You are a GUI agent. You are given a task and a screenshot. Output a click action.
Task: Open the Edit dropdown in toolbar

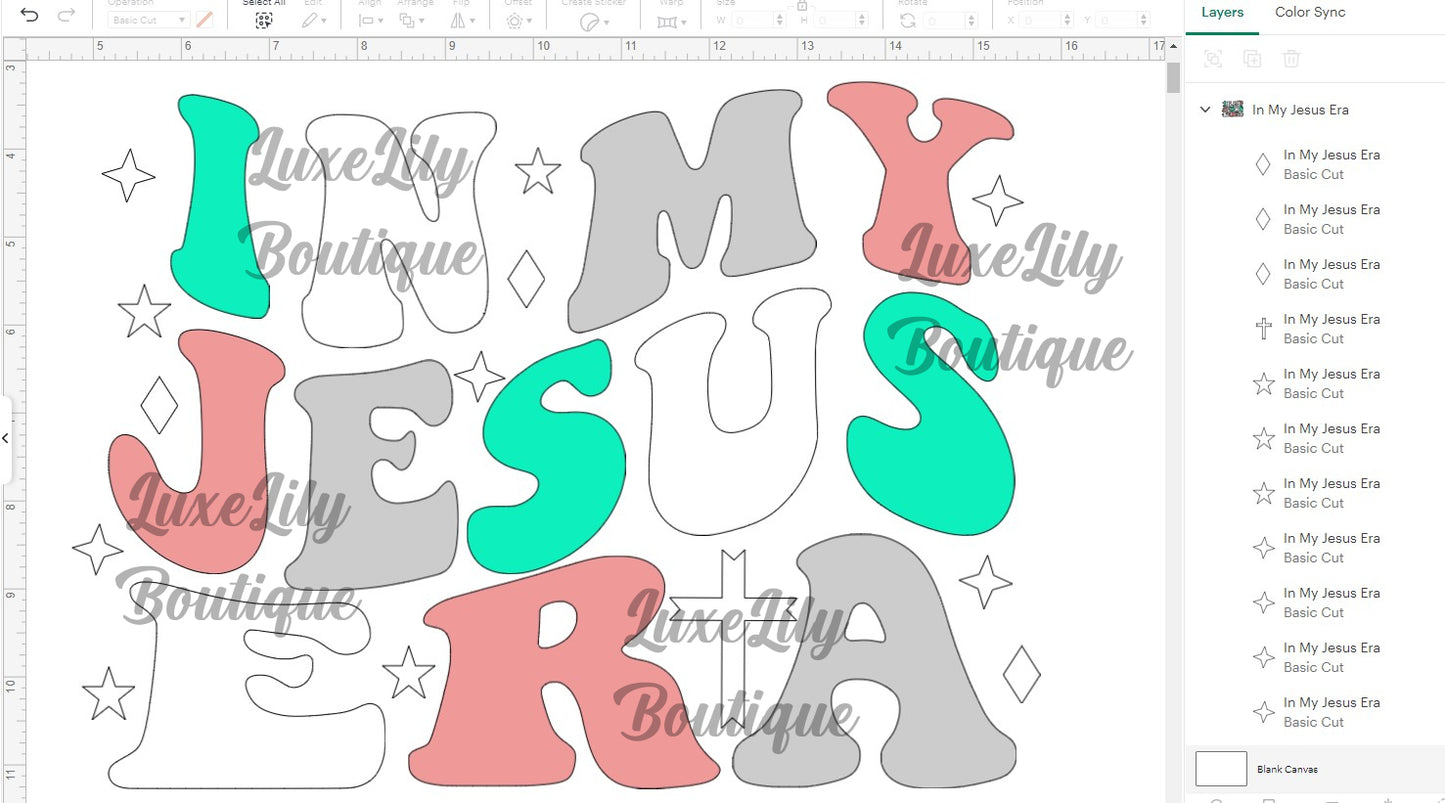click(x=315, y=20)
